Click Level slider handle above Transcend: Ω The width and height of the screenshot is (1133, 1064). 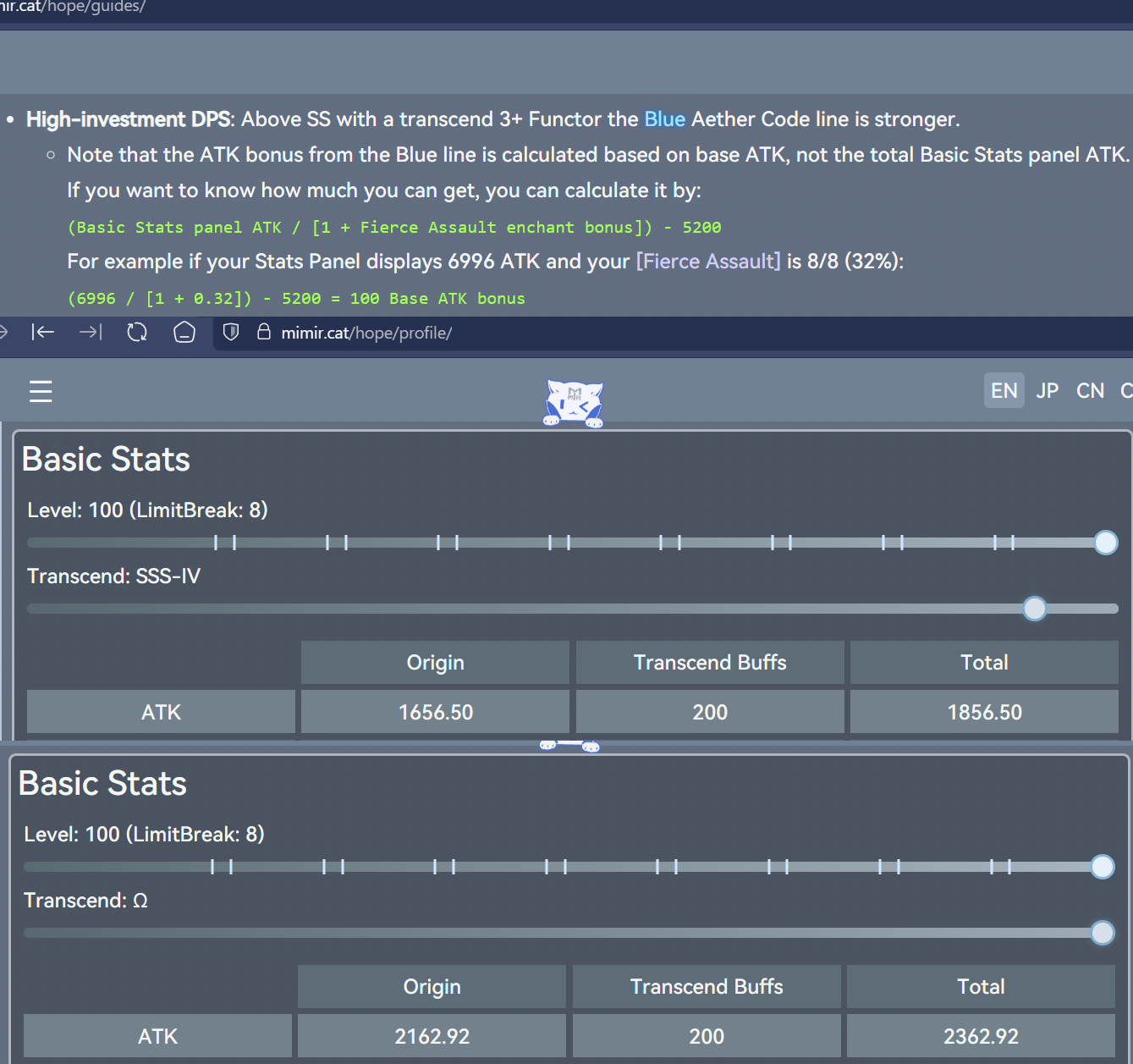coord(1102,867)
